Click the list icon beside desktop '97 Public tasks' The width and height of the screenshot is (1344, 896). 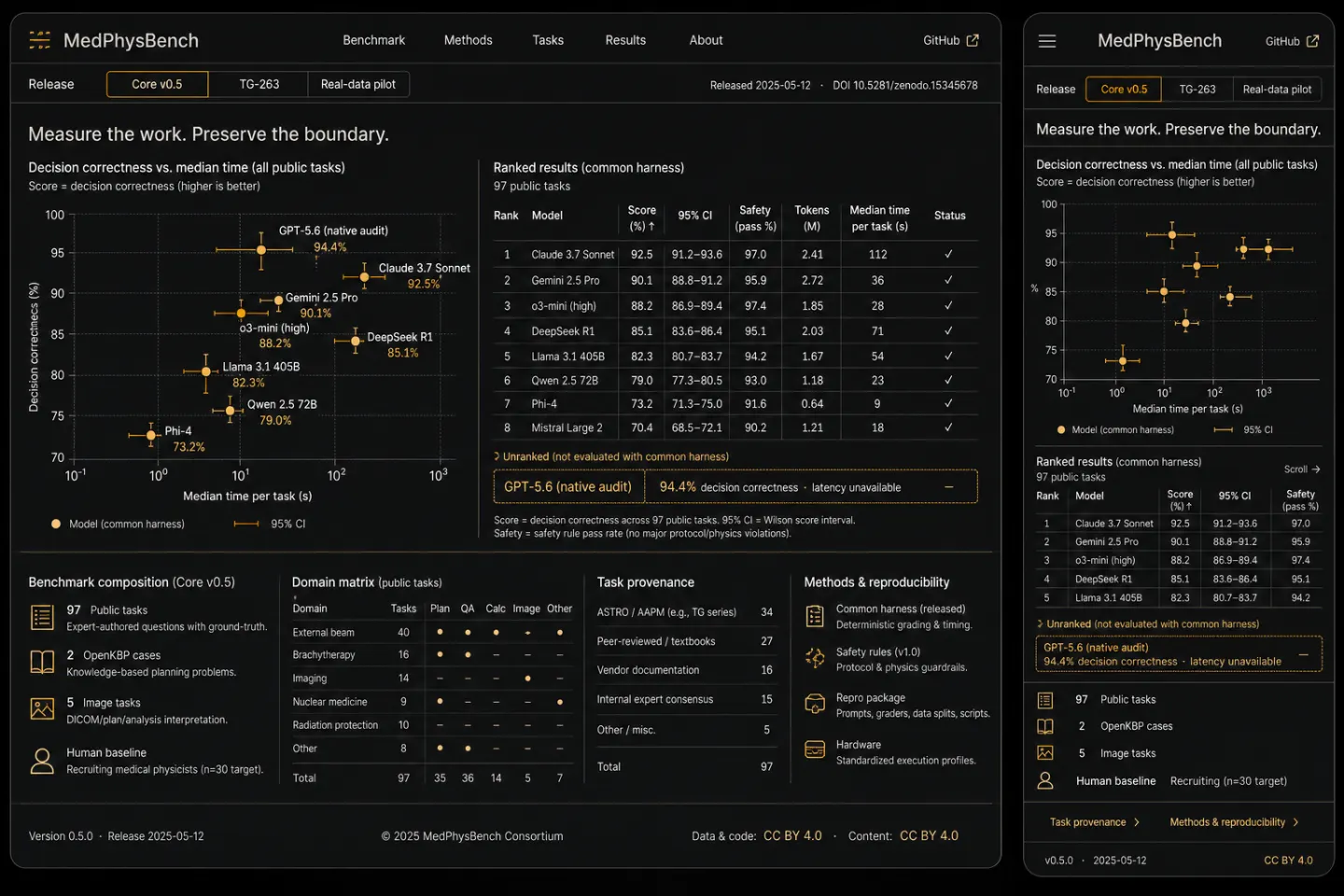pos(42,617)
